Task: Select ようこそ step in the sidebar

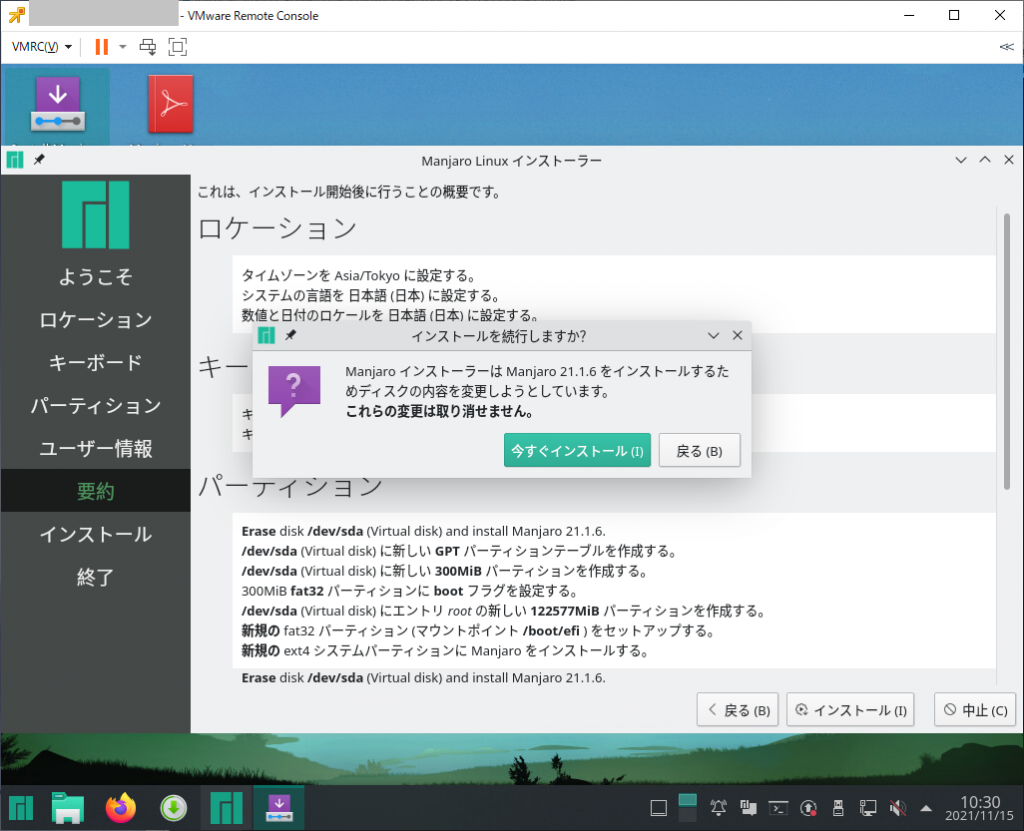Action: (x=95, y=276)
